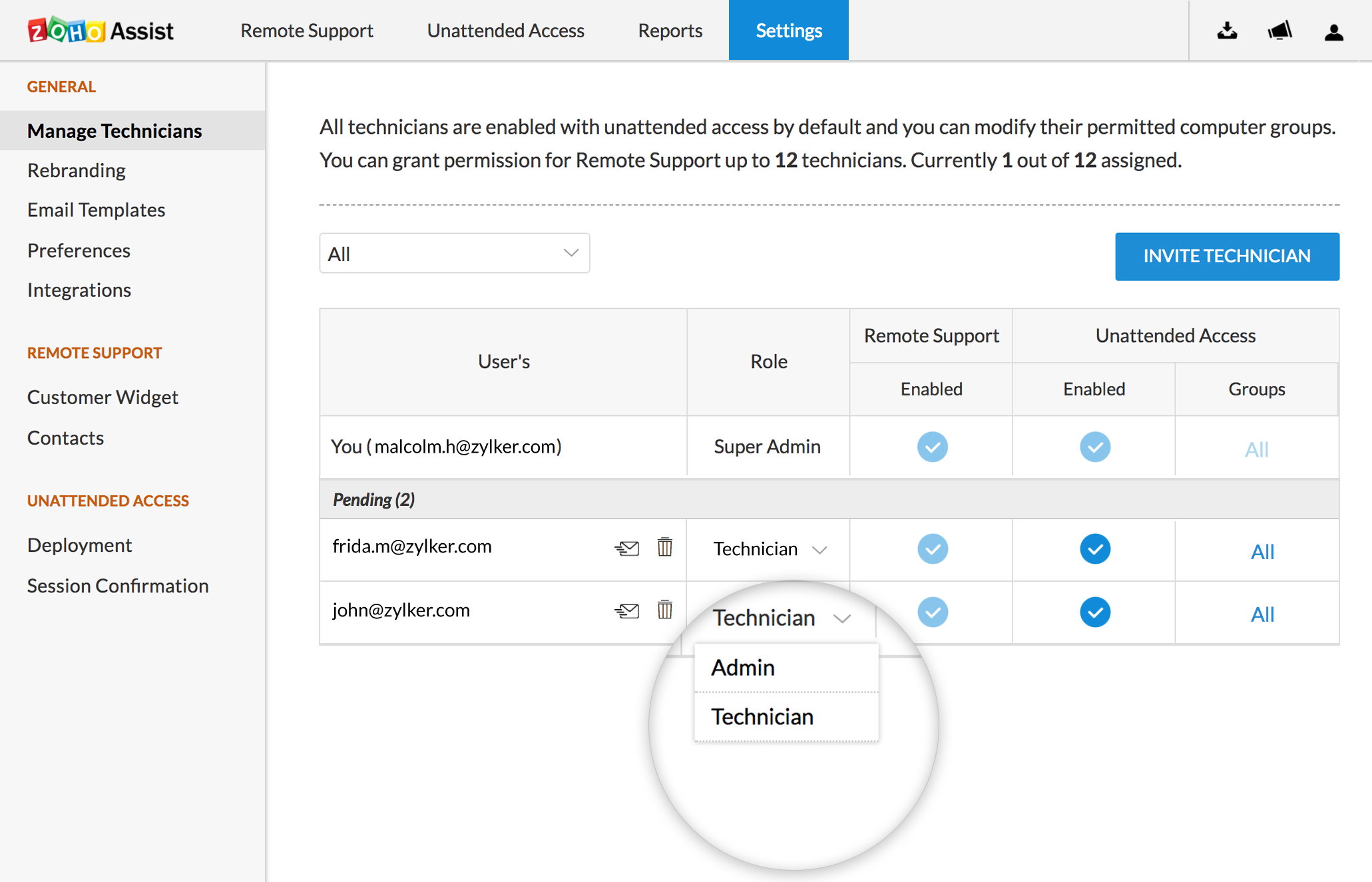Toggle Unattended Access for frida.m@zylker.com
The width and height of the screenshot is (1372, 882).
(1094, 549)
